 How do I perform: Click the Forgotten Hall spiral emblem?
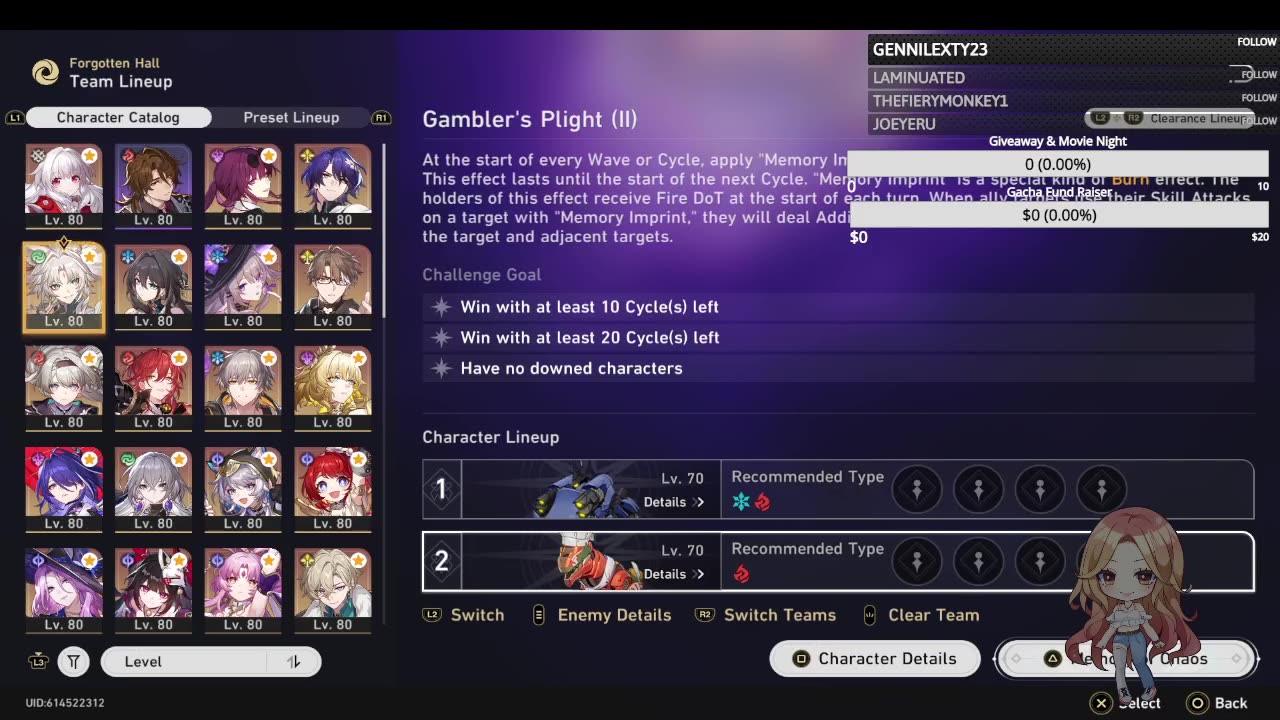pos(45,72)
